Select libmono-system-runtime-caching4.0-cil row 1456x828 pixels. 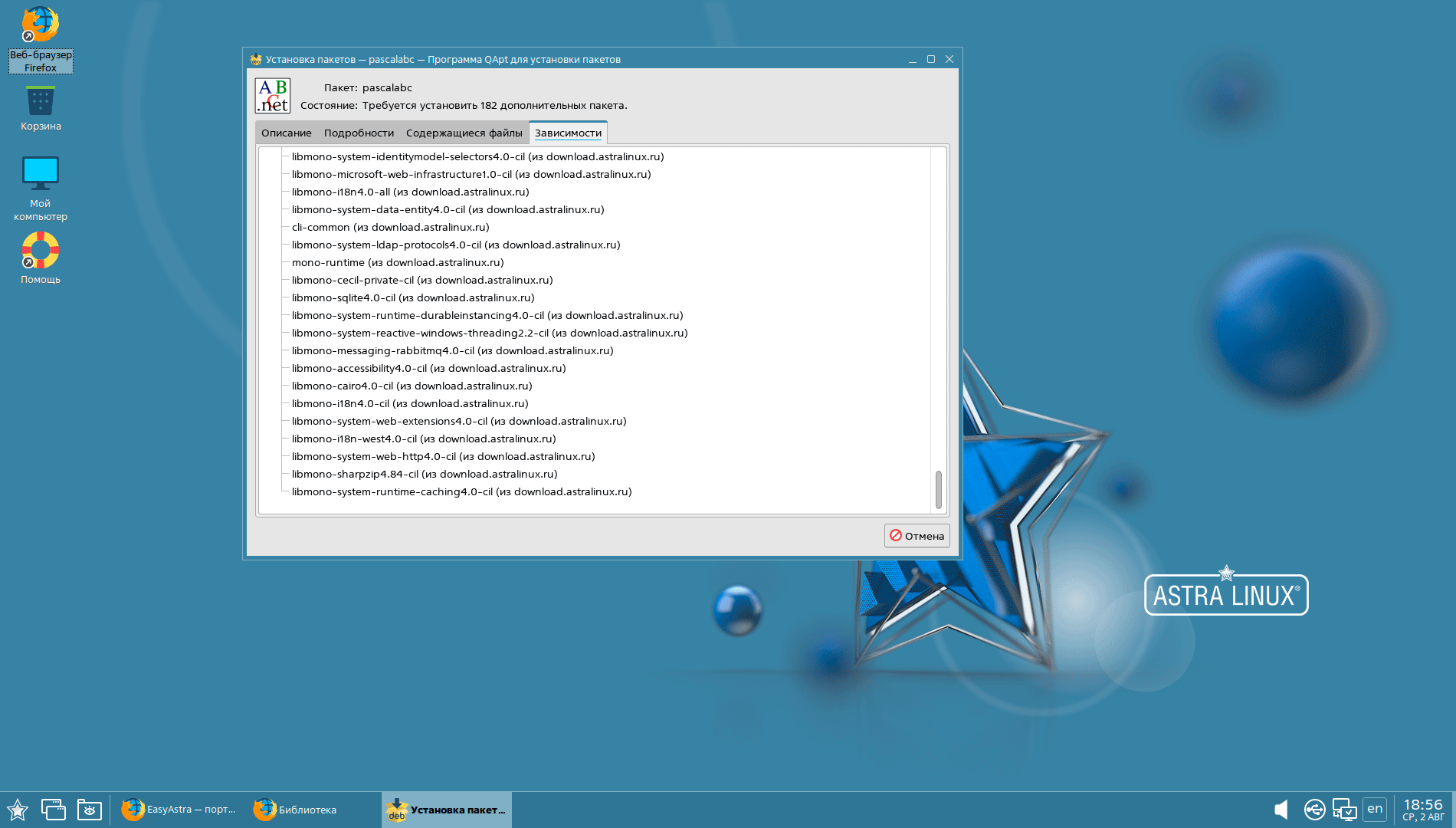click(x=461, y=491)
